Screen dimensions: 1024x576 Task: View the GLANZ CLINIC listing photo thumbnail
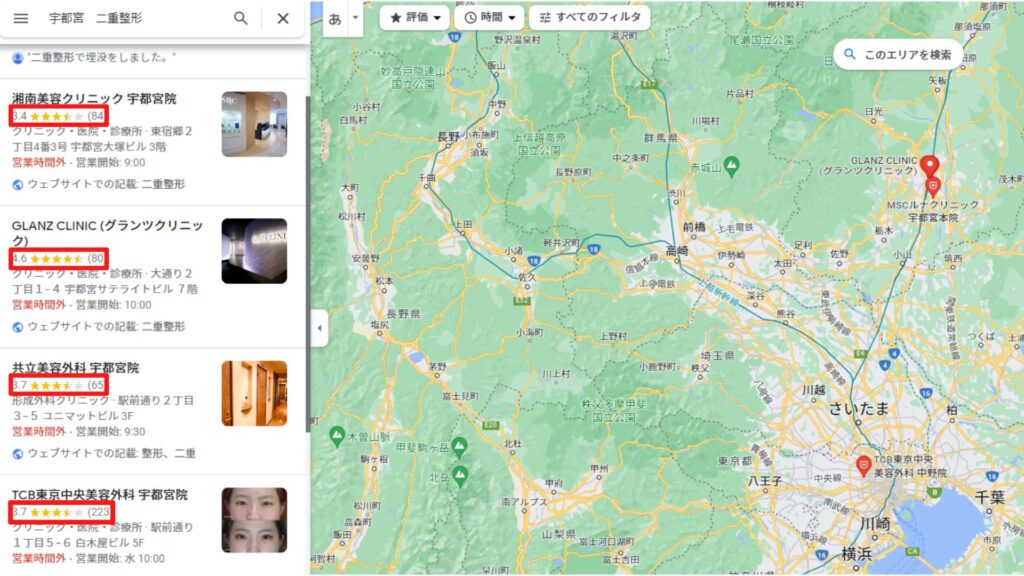(x=254, y=251)
